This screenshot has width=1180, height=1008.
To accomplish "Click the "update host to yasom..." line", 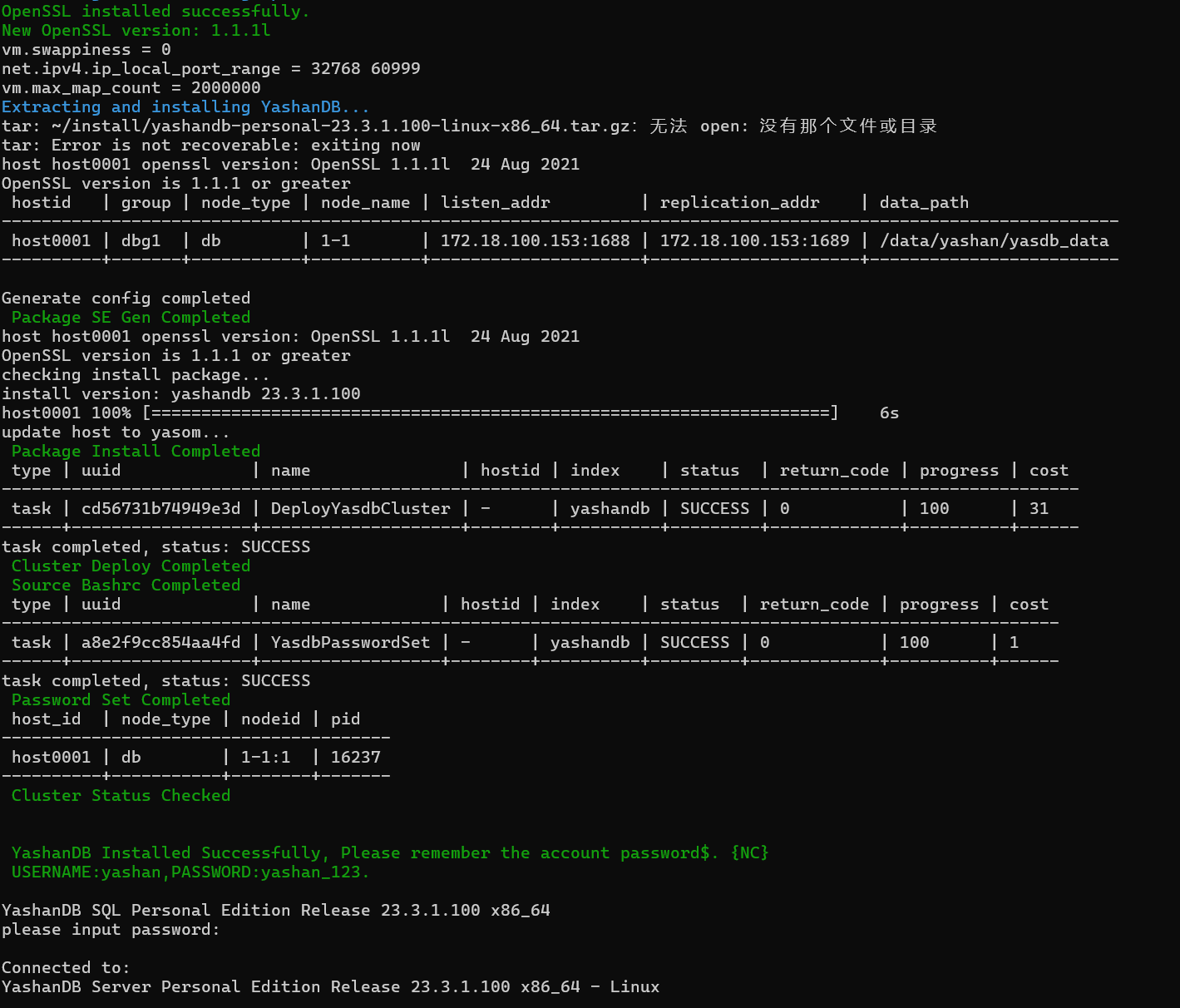I will [116, 432].
